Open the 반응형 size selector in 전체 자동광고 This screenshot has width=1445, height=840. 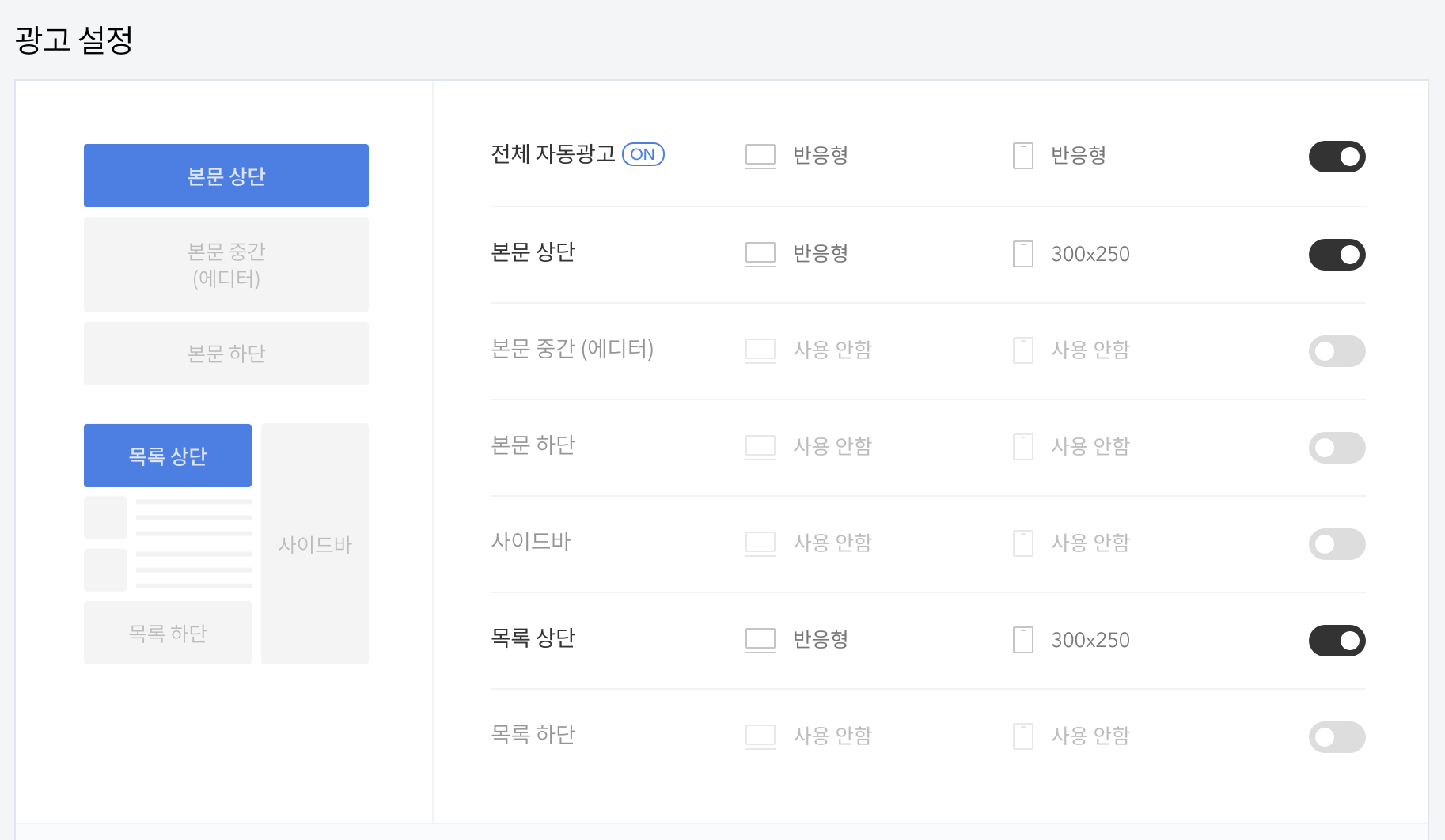tap(820, 156)
